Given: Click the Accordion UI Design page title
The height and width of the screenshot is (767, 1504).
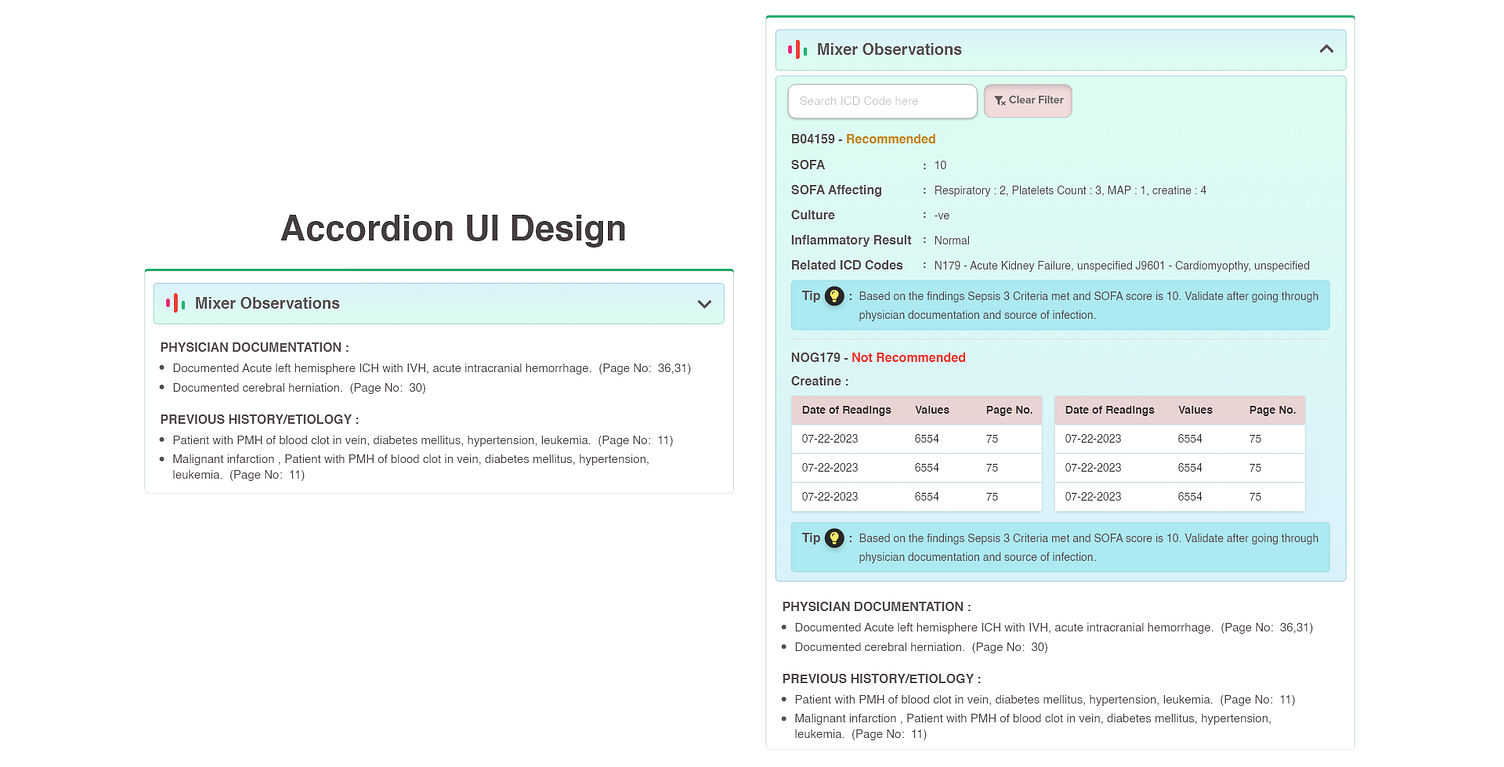Looking at the screenshot, I should pos(453,228).
